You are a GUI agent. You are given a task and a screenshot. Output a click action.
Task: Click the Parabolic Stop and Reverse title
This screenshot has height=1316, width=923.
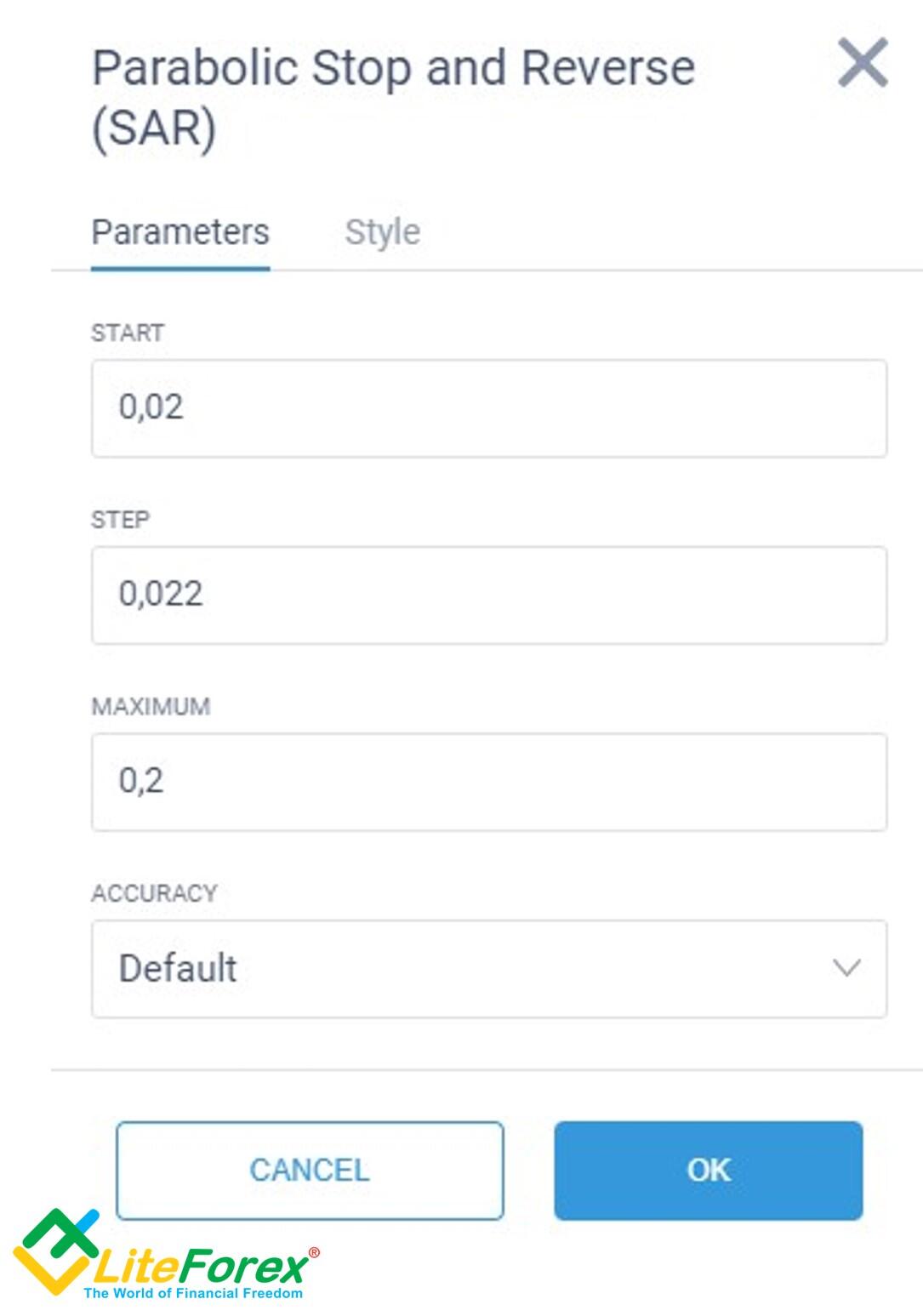393,99
